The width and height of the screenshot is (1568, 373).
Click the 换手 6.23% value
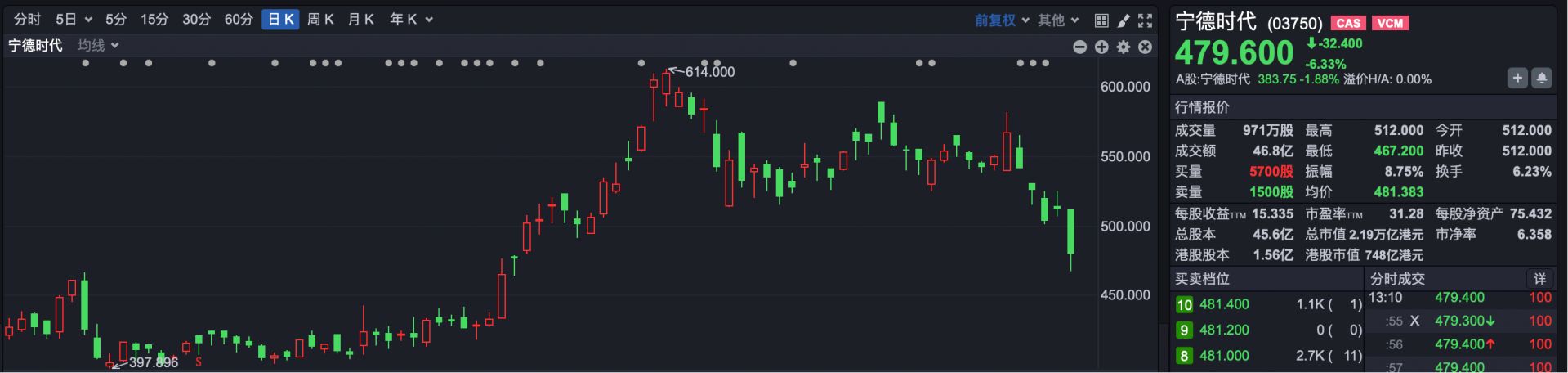(1531, 172)
